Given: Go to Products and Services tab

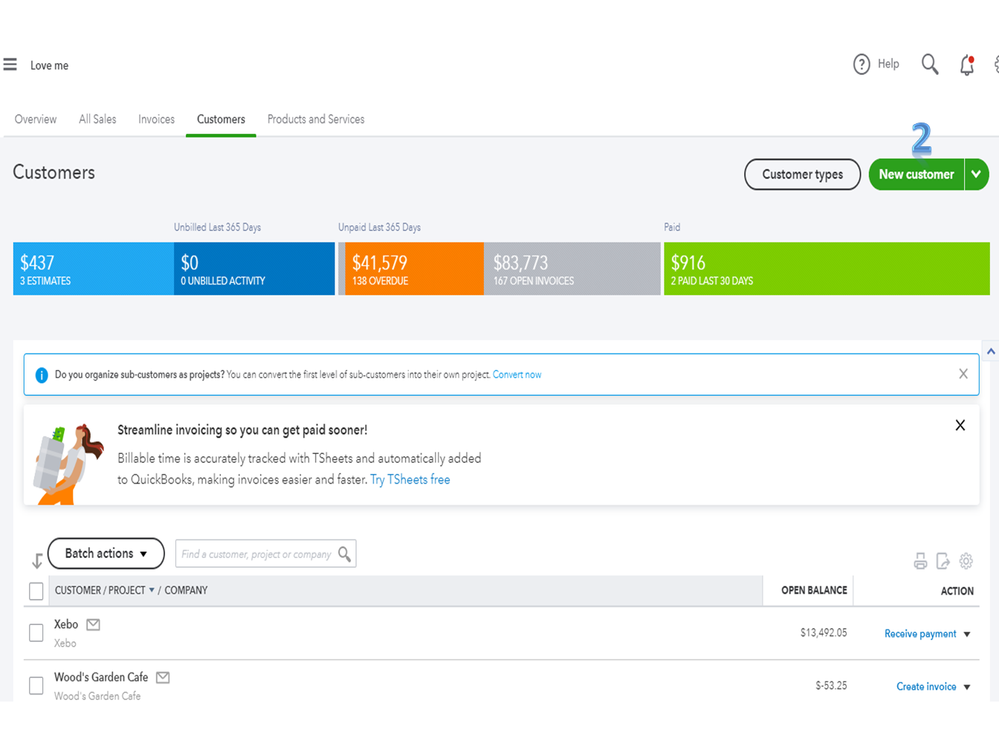Looking at the screenshot, I should click(x=316, y=119).
